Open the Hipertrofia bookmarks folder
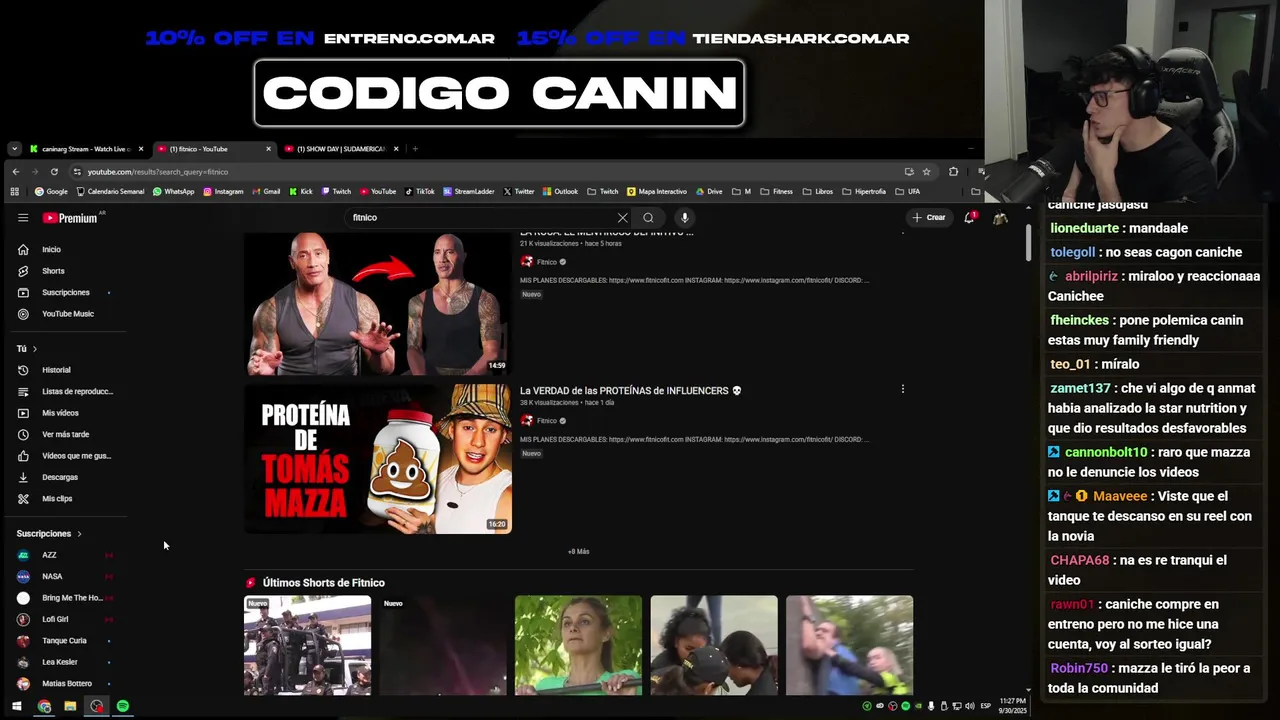Image resolution: width=1280 pixels, height=720 pixels. (x=864, y=191)
